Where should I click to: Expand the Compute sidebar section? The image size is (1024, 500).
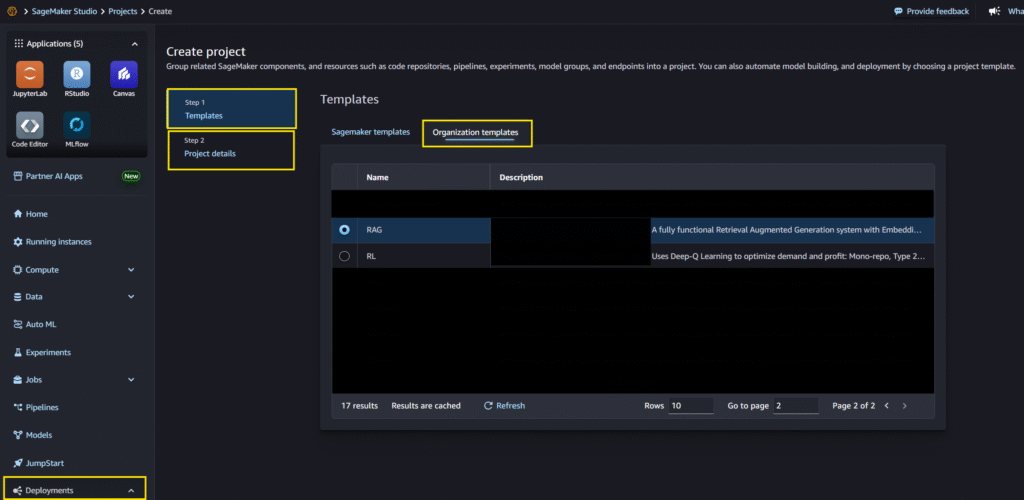(131, 270)
